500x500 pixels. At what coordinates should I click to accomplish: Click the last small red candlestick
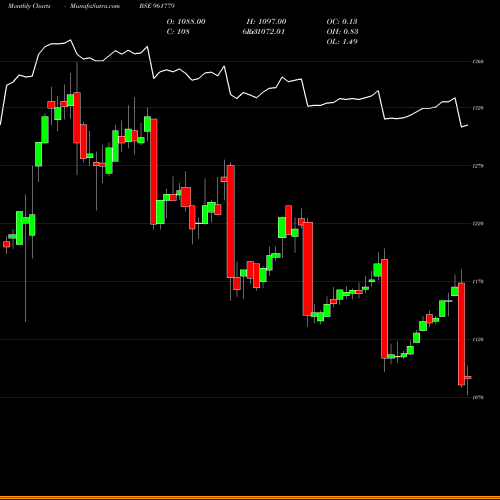[x=468, y=377]
